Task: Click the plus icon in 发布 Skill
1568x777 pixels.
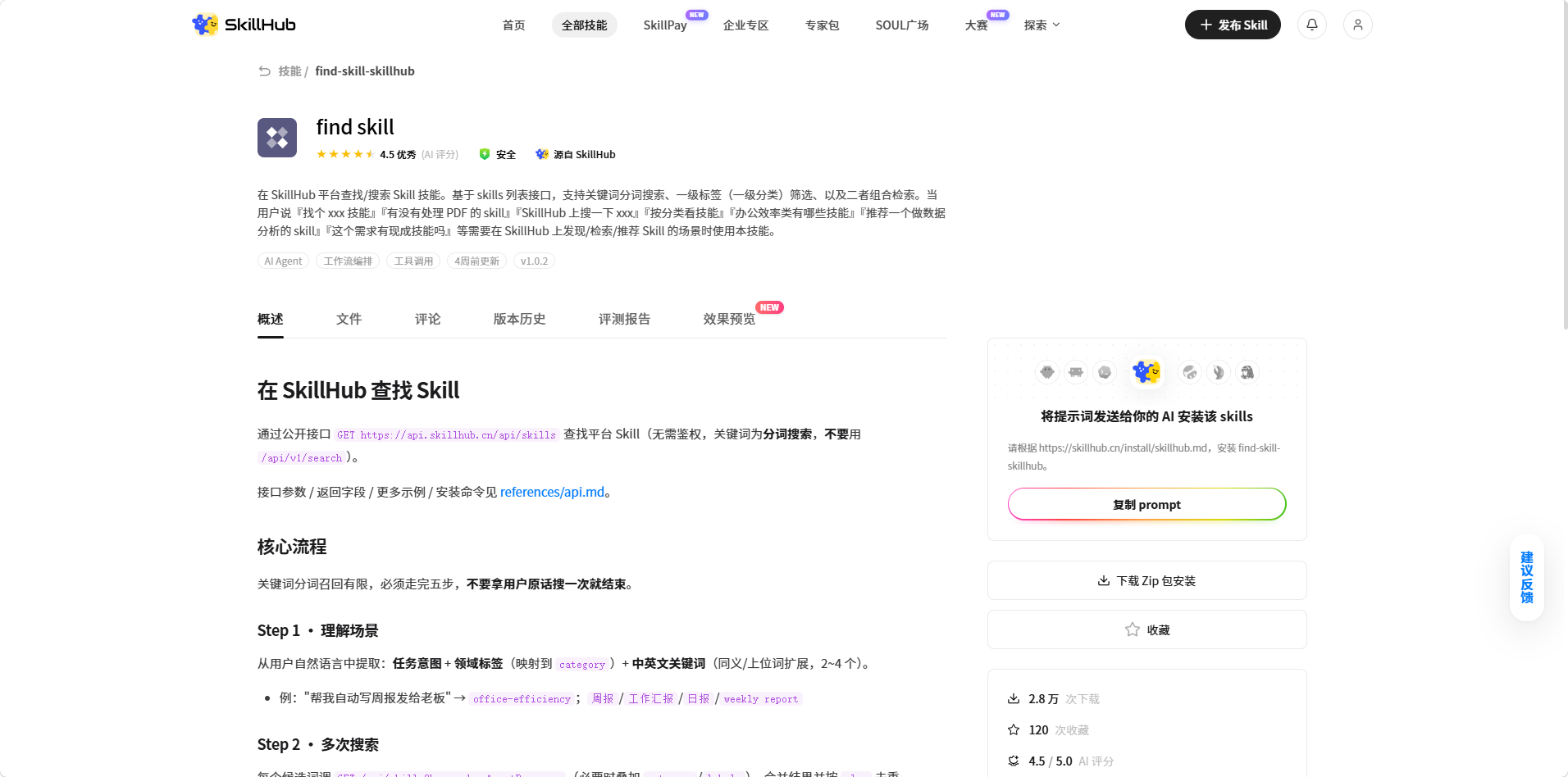Action: 1206,25
